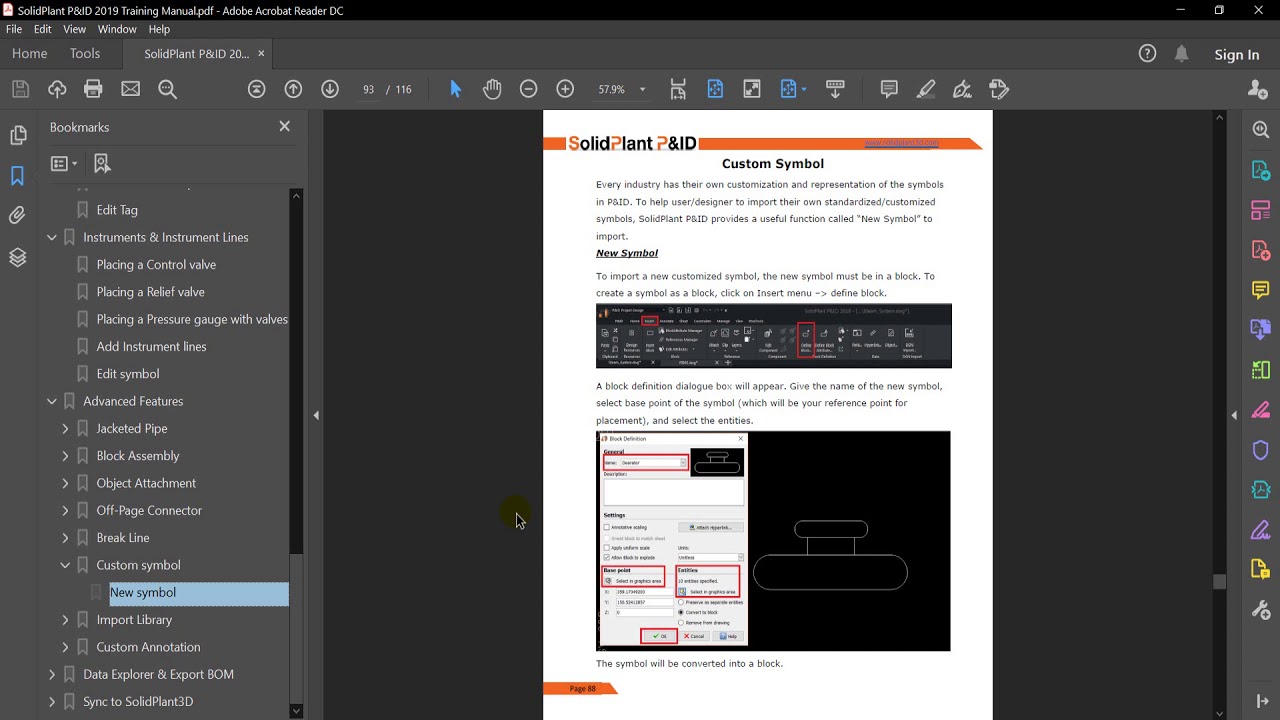Open the Add comment tool

pos(889,89)
